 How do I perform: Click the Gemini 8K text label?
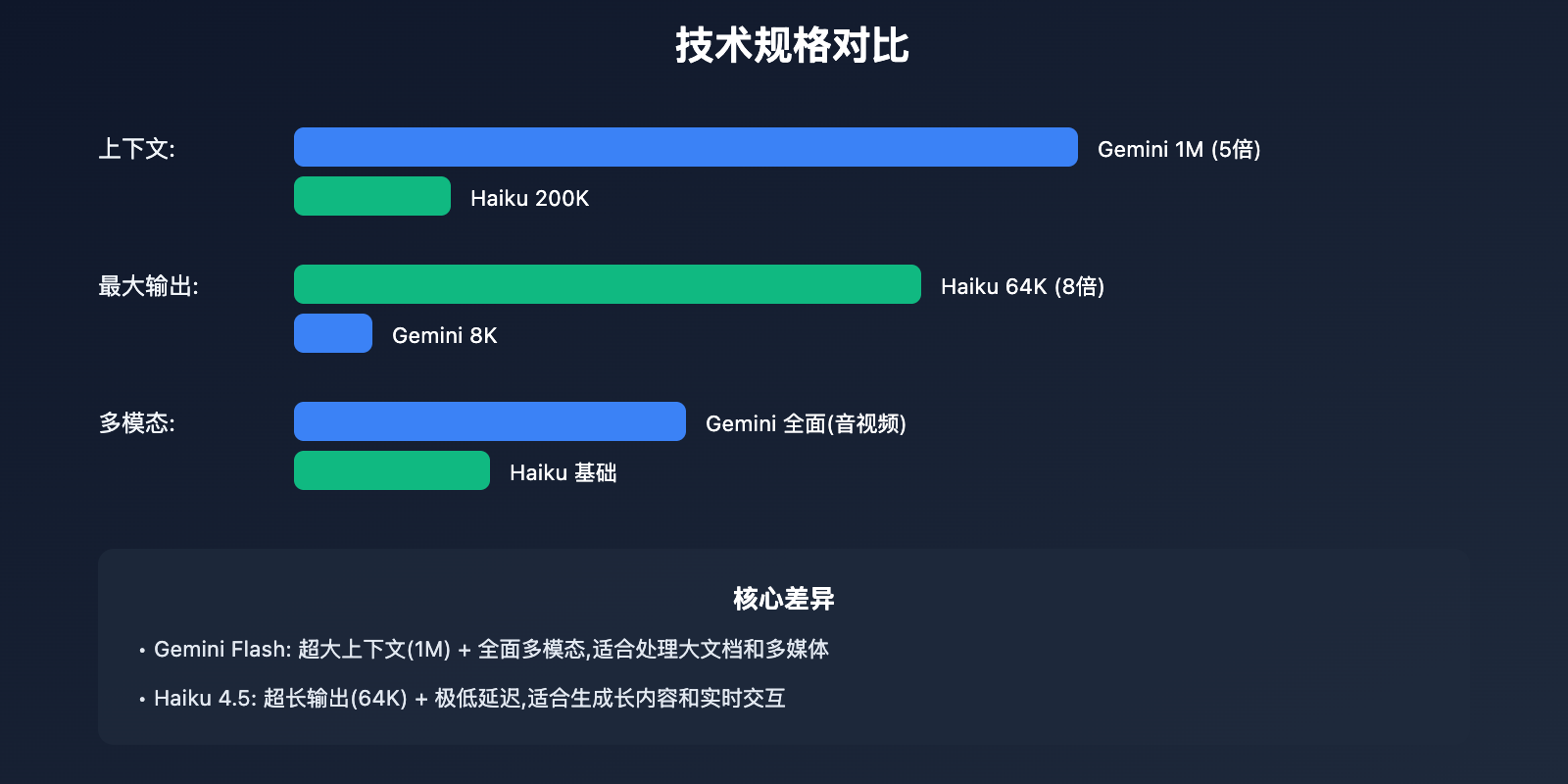(x=444, y=335)
